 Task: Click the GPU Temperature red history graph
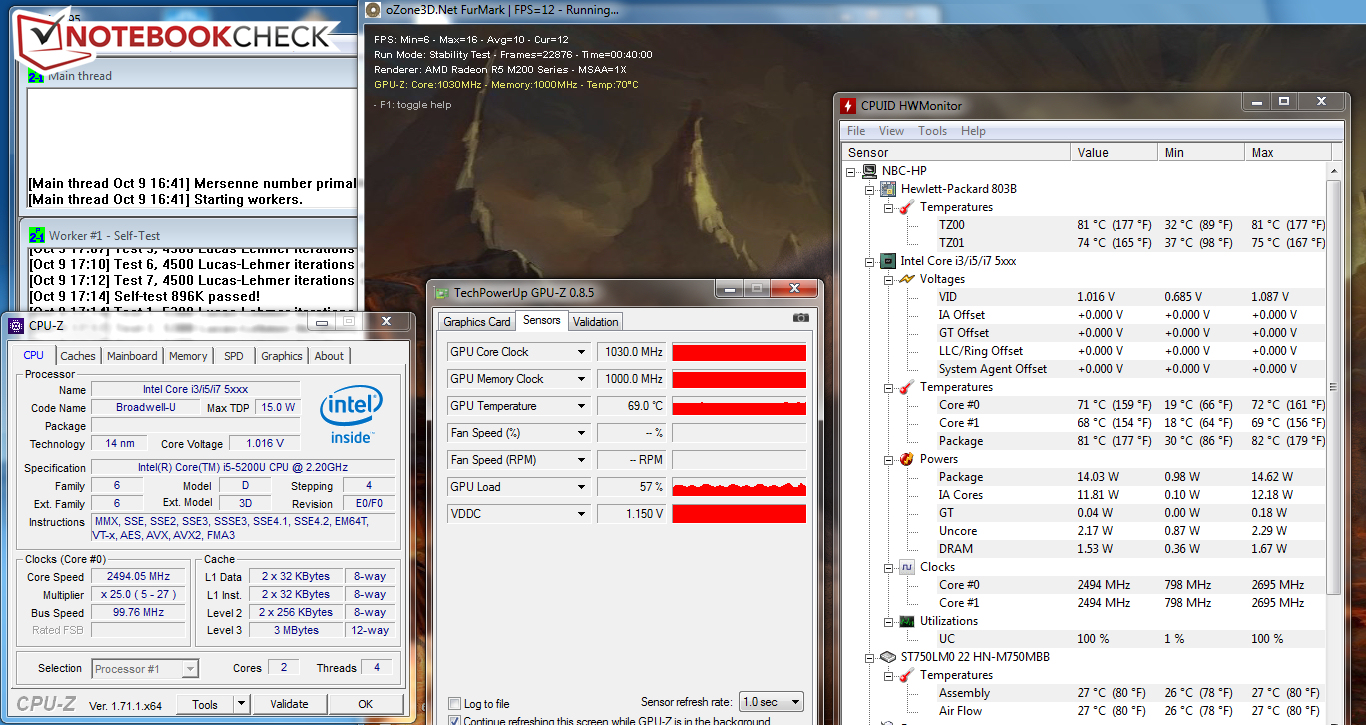point(739,406)
